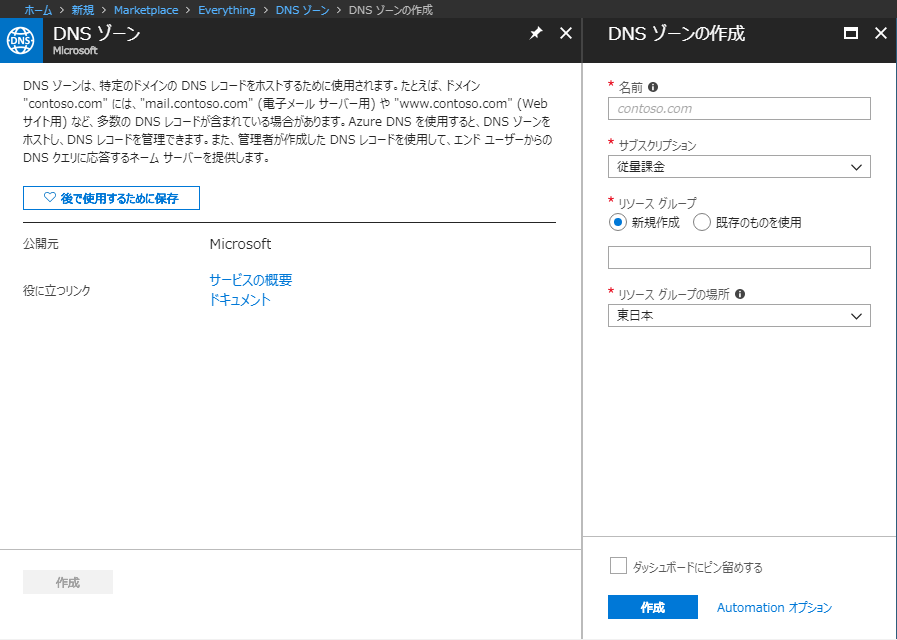Click the 公開元 label
The width and height of the screenshot is (897, 640).
pos(41,244)
